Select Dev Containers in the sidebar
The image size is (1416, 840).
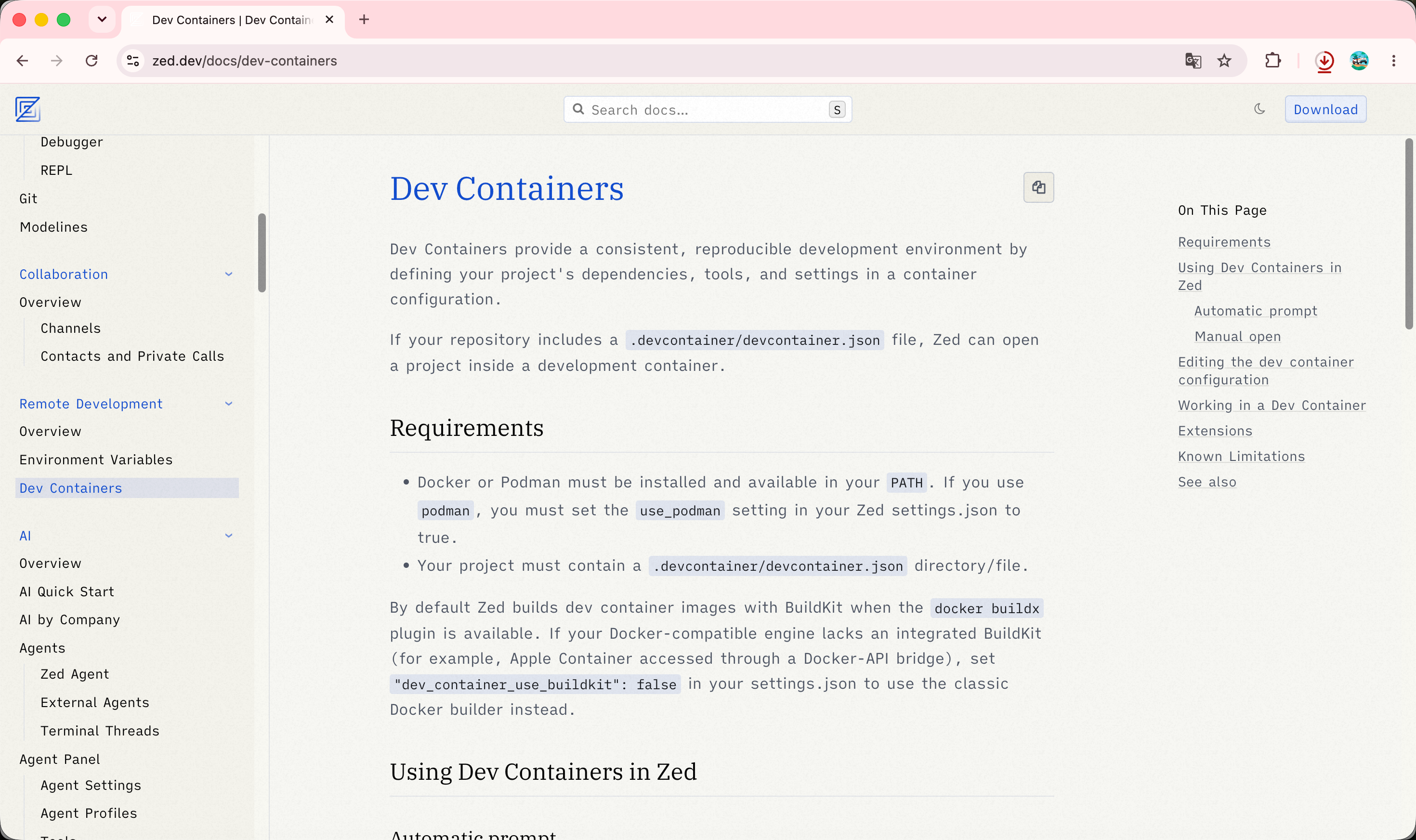(x=127, y=488)
